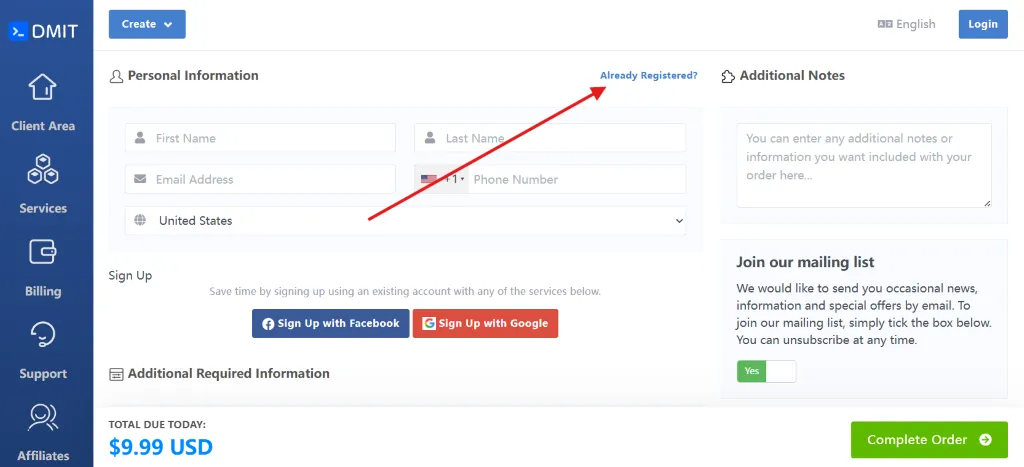Open Billing wallet icon

pyautogui.click(x=43, y=252)
